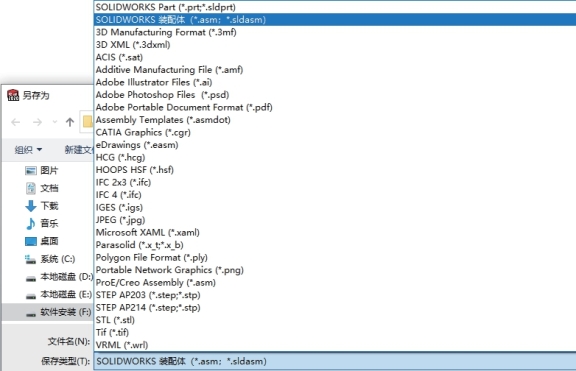Select 3D Manufacturing Format (*.3mf)

pos(335,32)
